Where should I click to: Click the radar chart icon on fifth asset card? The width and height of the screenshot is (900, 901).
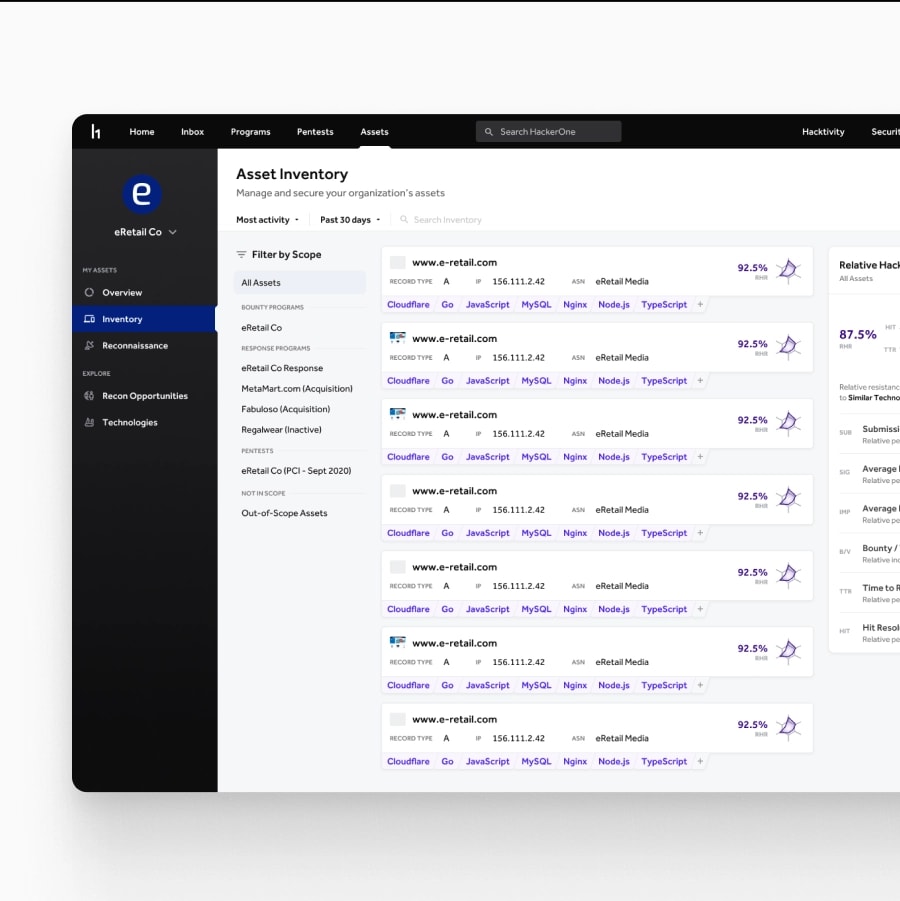pos(789,575)
